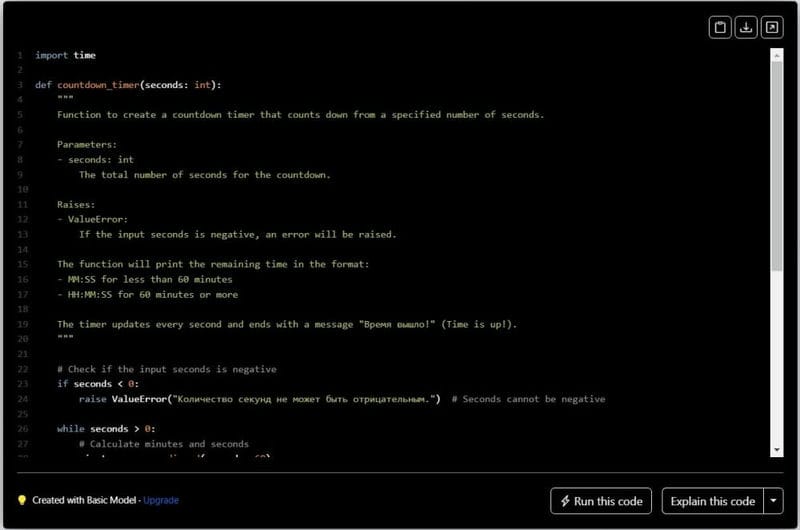Click the '- seconds: int' line

pos(95,160)
